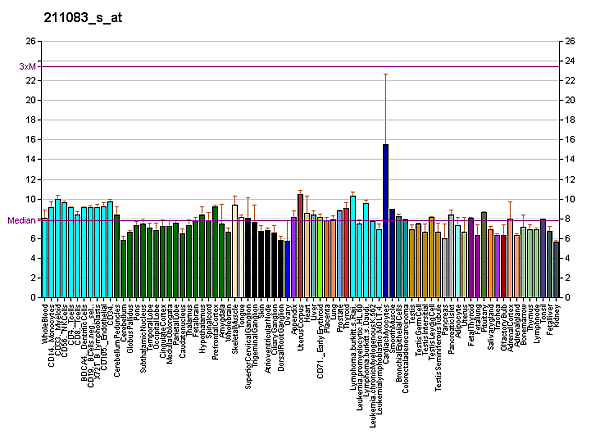Select the Colorectaladenocarcinoma axis label
The height and width of the screenshot is (434, 600).
coord(405,348)
